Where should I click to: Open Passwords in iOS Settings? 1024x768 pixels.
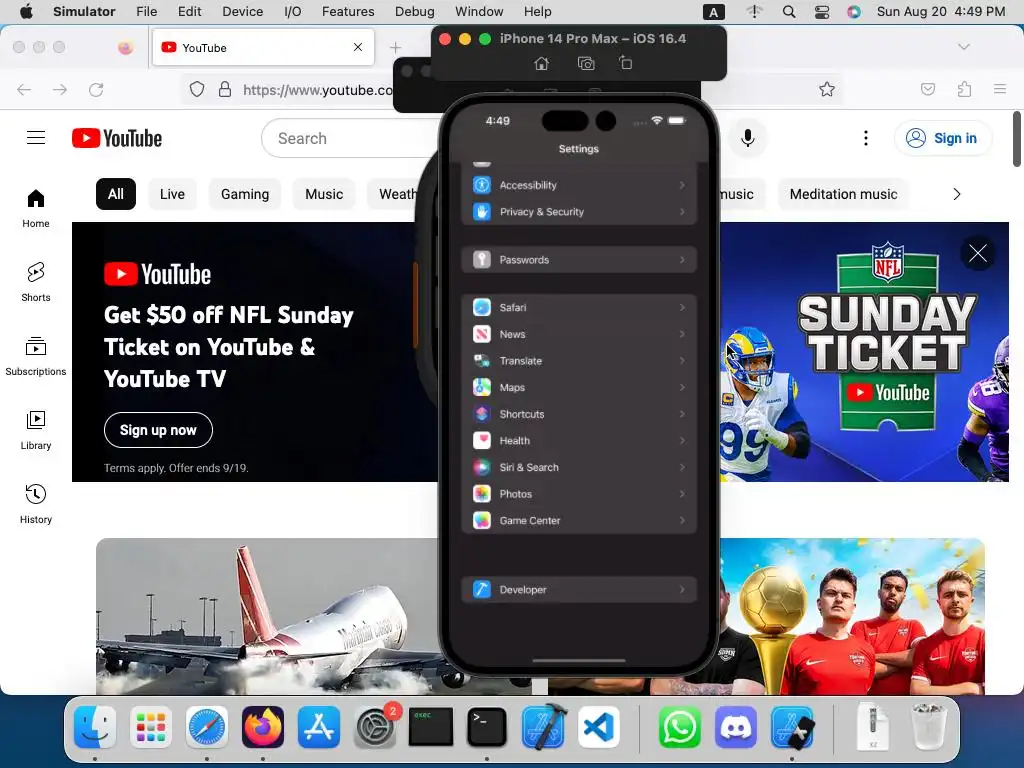[x=579, y=259]
